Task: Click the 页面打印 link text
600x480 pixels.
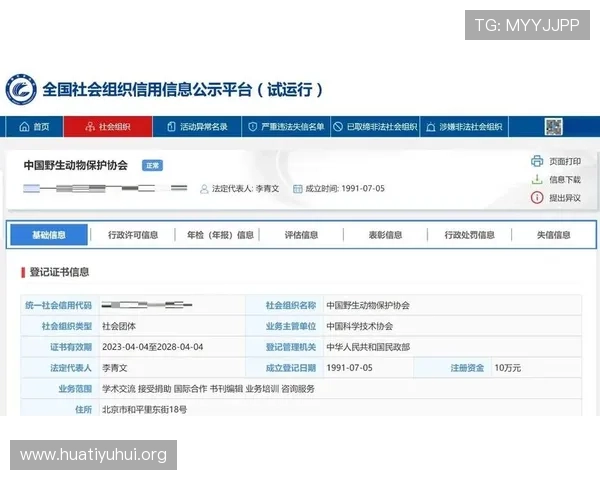Action: pyautogui.click(x=565, y=162)
